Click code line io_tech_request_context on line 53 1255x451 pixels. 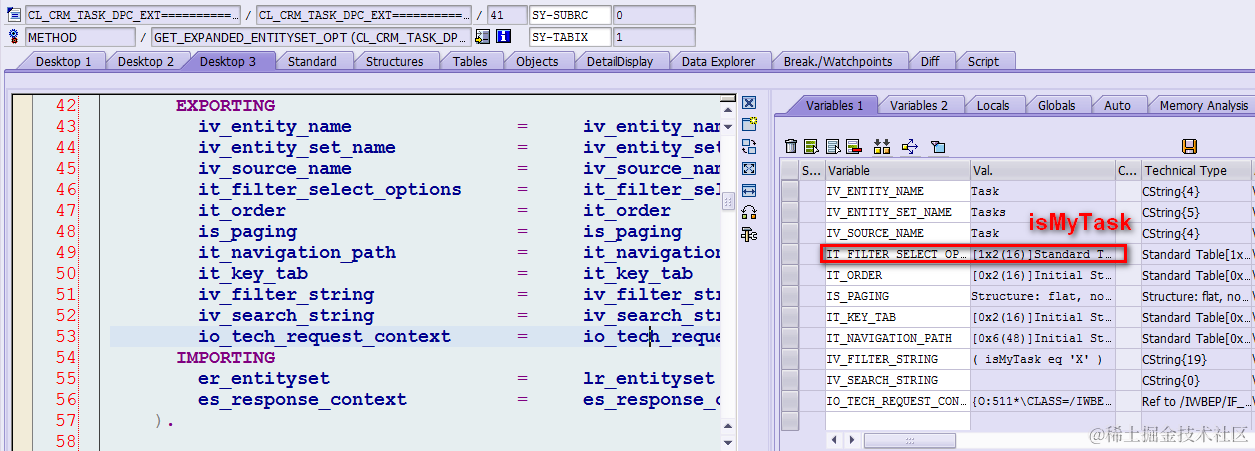tap(324, 337)
